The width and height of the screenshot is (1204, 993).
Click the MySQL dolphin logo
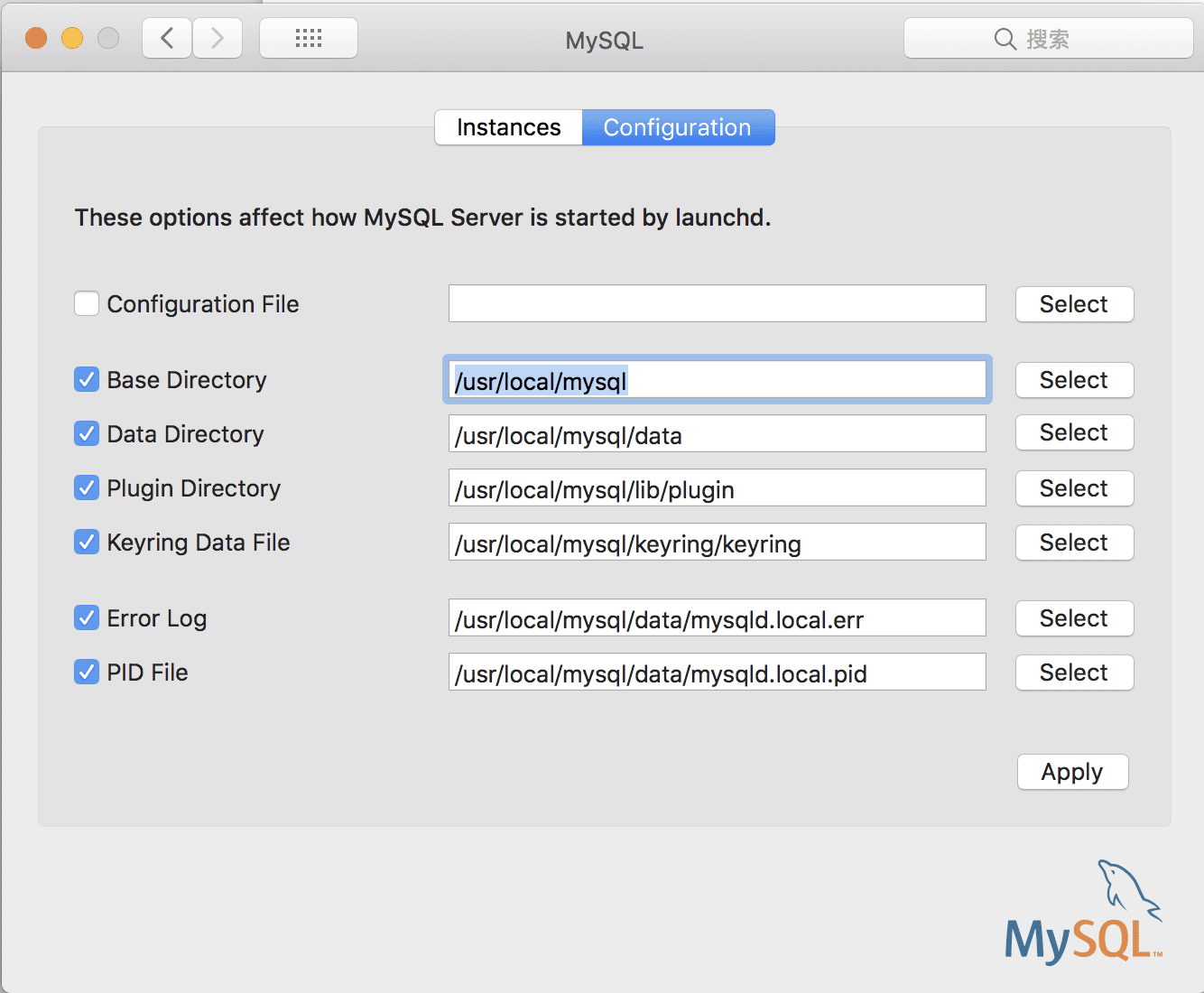1084,914
